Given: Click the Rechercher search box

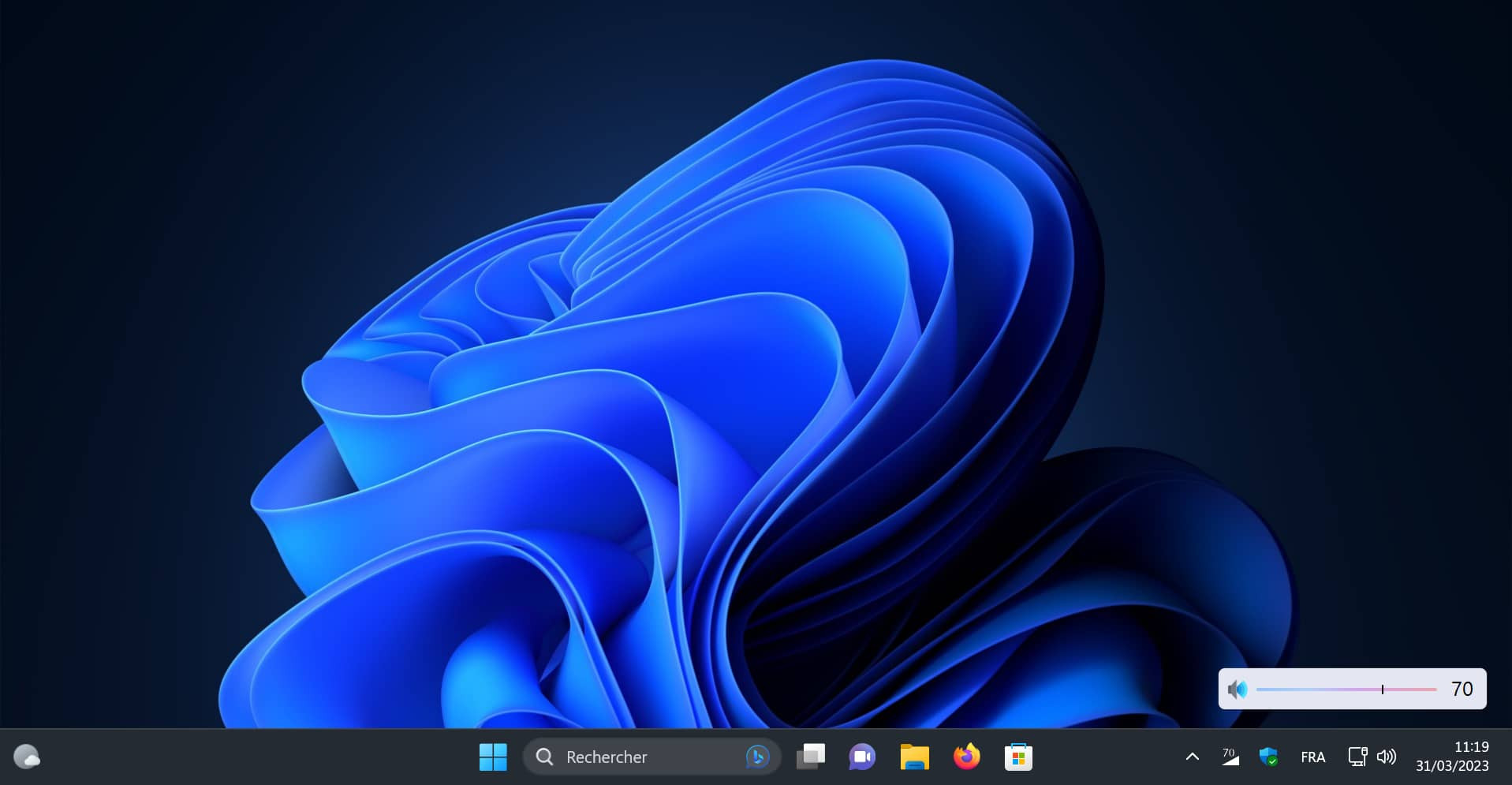Looking at the screenshot, I should tap(651, 757).
